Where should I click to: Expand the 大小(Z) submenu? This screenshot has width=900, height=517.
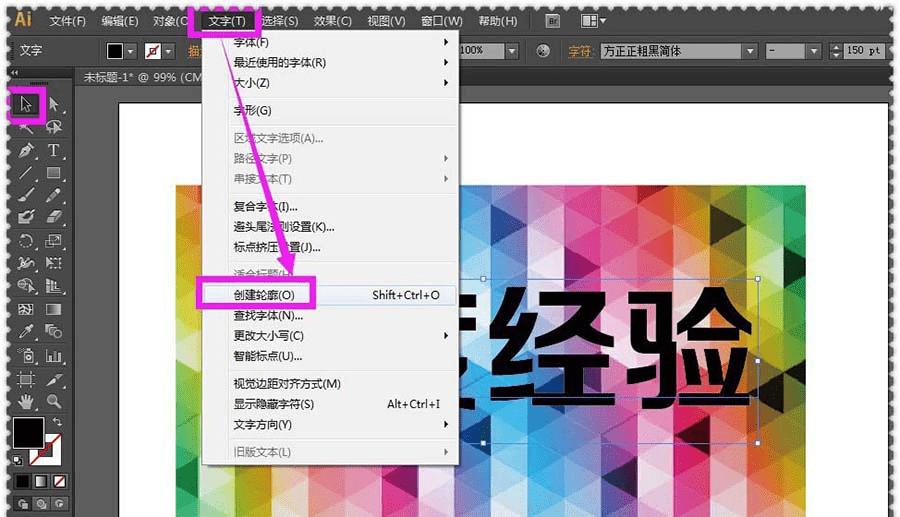[x=331, y=83]
